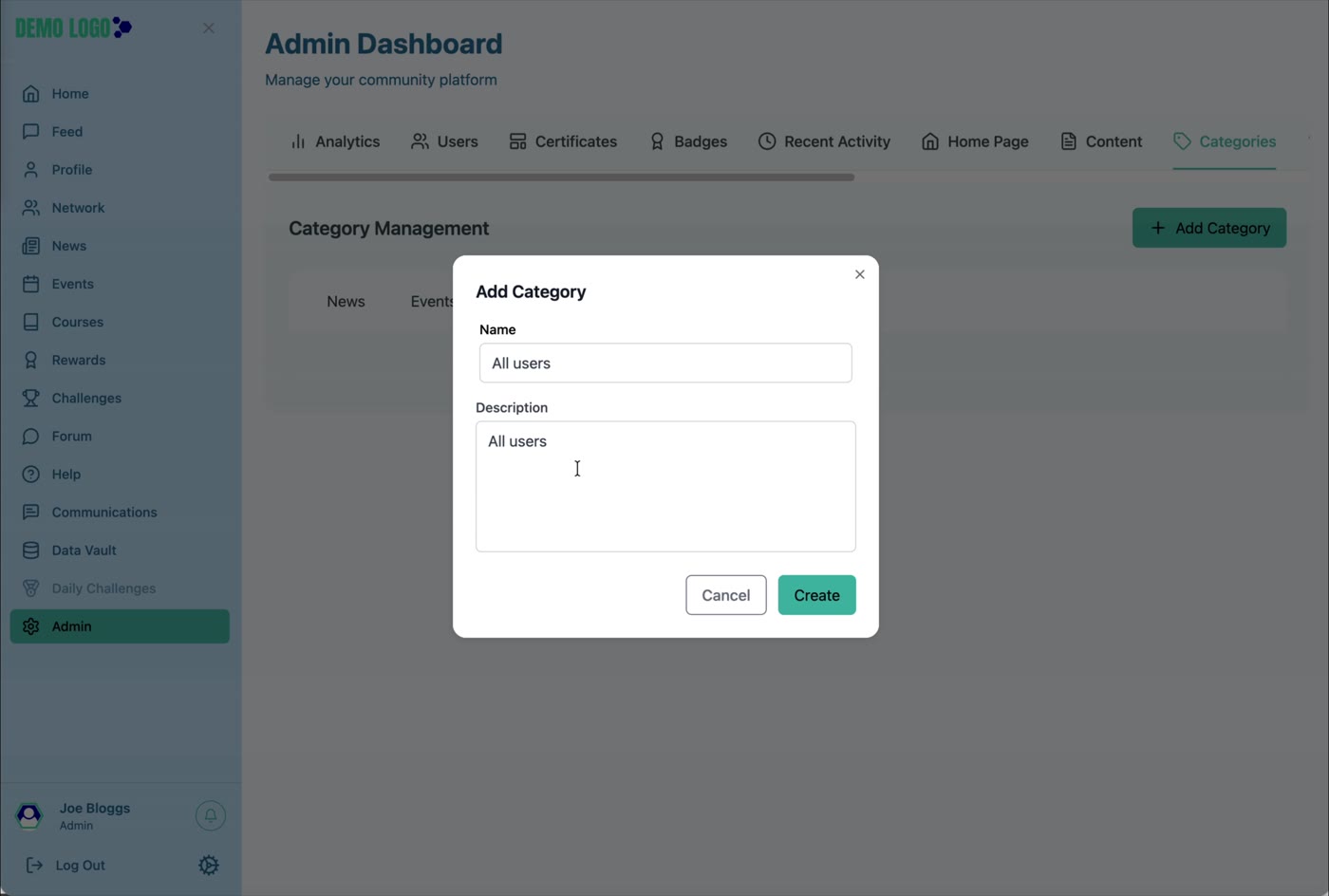Click the Home Page tab house icon
The image size is (1329, 896).
930,141
